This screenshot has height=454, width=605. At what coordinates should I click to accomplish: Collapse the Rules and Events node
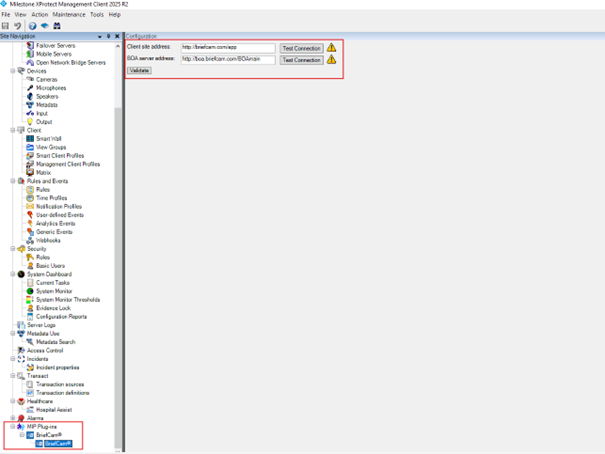click(13, 181)
